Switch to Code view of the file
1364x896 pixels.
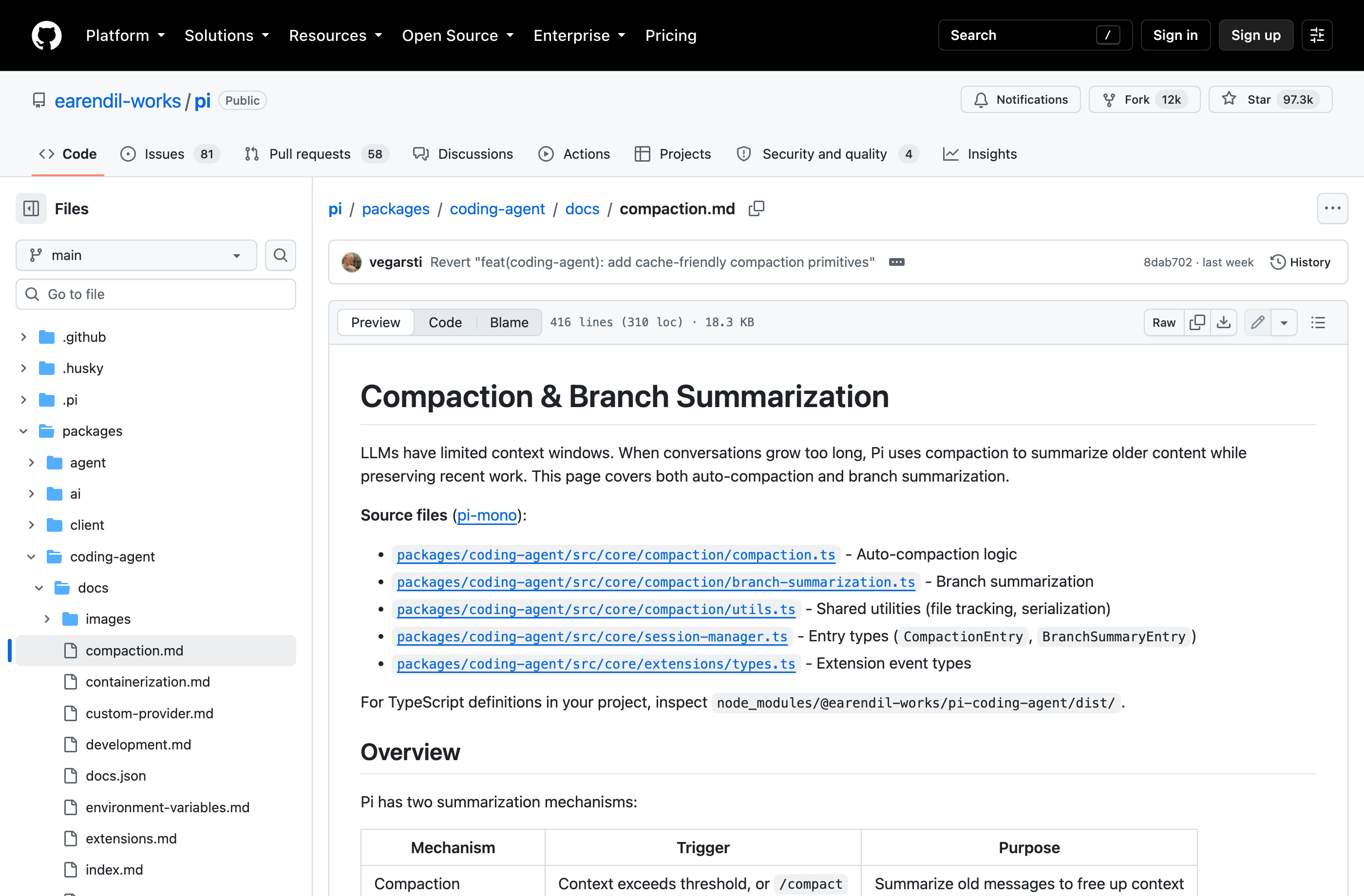[x=445, y=322]
